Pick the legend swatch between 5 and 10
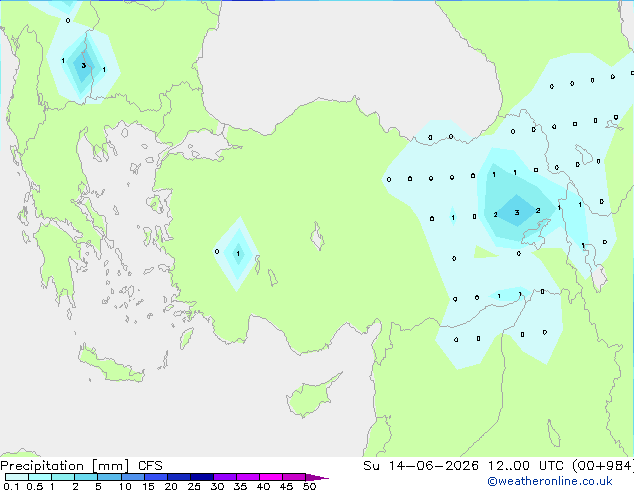Image resolution: width=634 pixels, height=490 pixels. pyautogui.click(x=109, y=477)
